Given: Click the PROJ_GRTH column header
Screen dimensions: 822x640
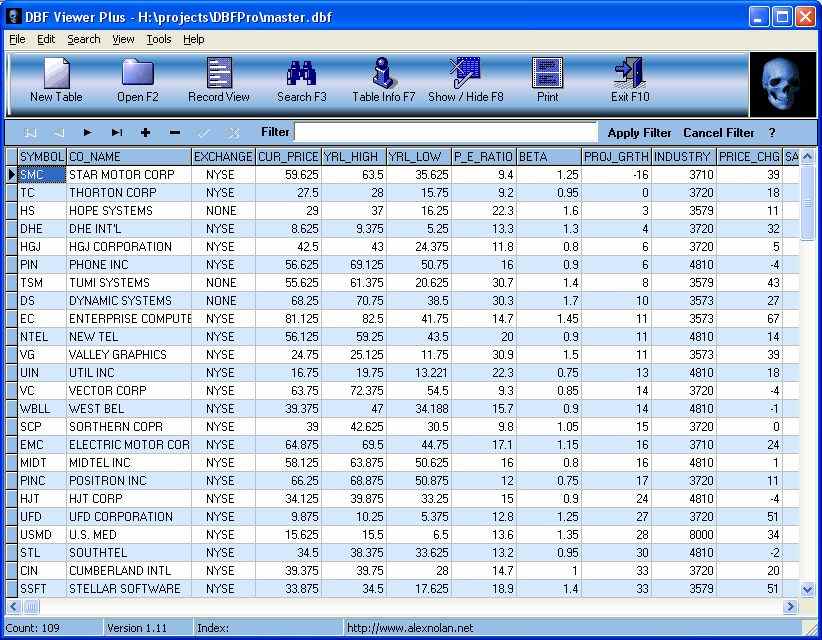Looking at the screenshot, I should coord(616,157).
